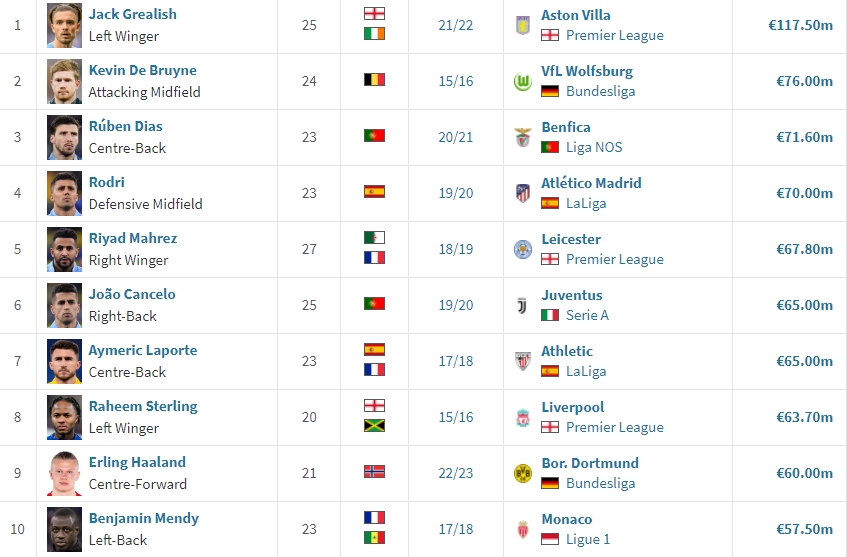
Task: Open the €117.50m transfer fee link
Action: 801,25
